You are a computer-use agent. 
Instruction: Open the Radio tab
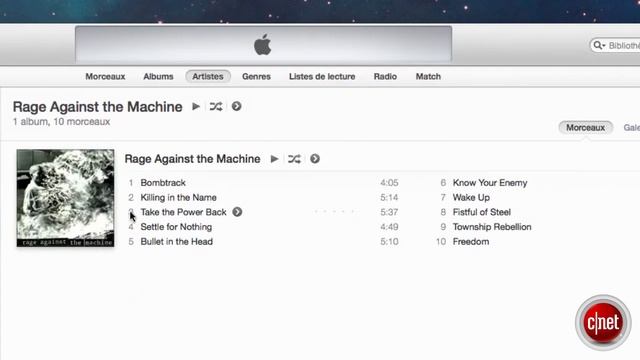pyautogui.click(x=385, y=76)
